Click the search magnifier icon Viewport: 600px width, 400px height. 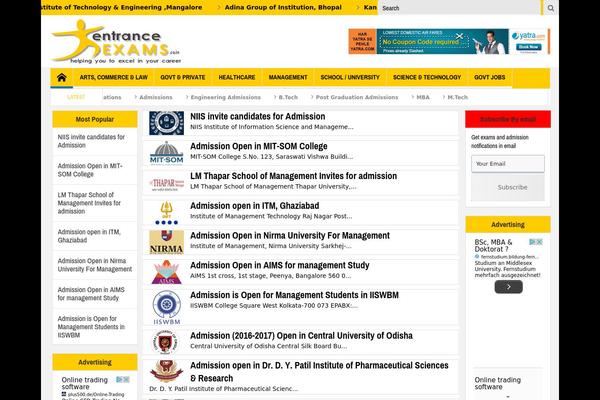(x=551, y=8)
